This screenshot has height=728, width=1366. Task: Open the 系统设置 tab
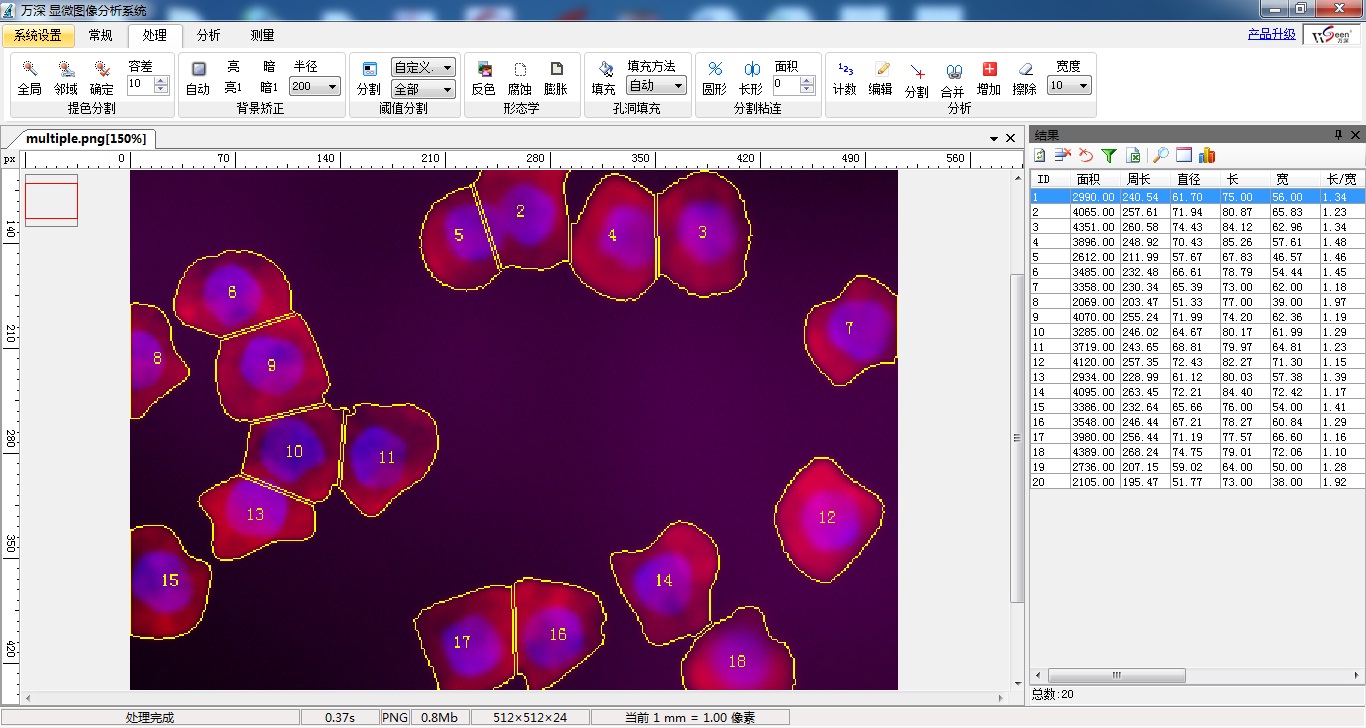click(38, 36)
